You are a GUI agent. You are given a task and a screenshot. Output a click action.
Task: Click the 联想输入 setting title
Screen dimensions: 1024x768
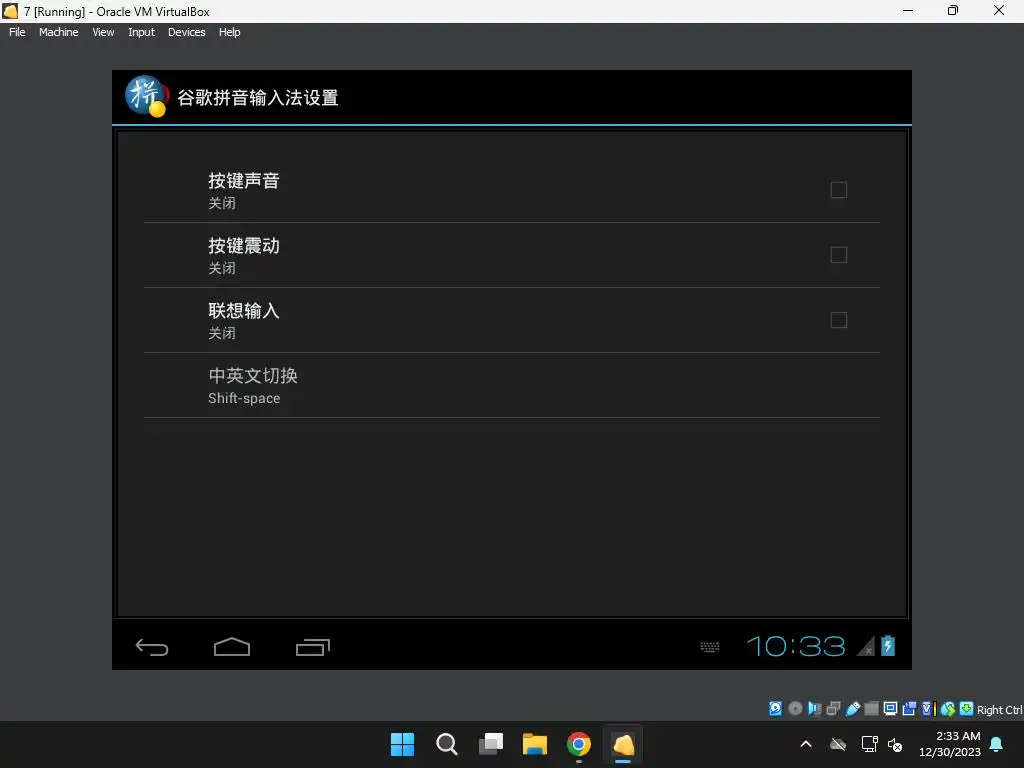click(244, 310)
